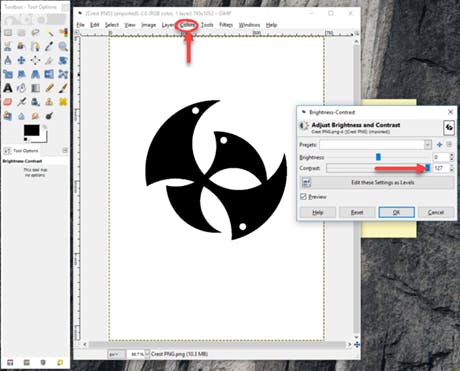Select the Pencil tool

[x=49, y=88]
